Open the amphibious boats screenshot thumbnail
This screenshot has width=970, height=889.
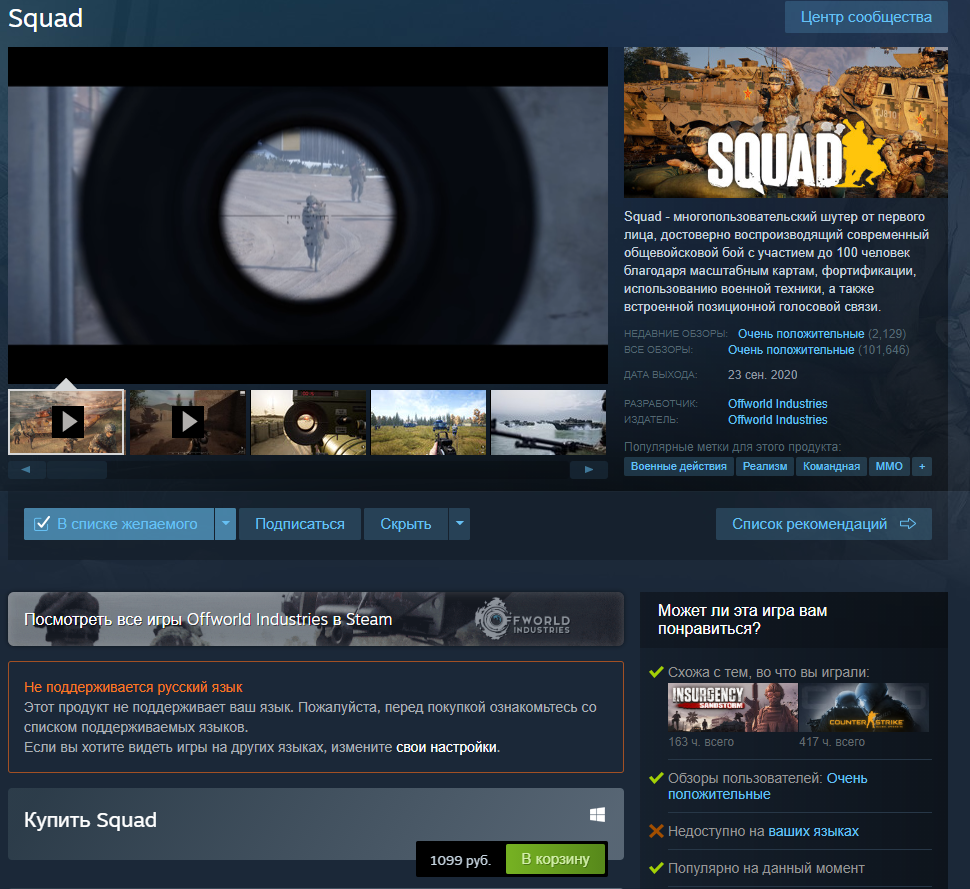548,422
